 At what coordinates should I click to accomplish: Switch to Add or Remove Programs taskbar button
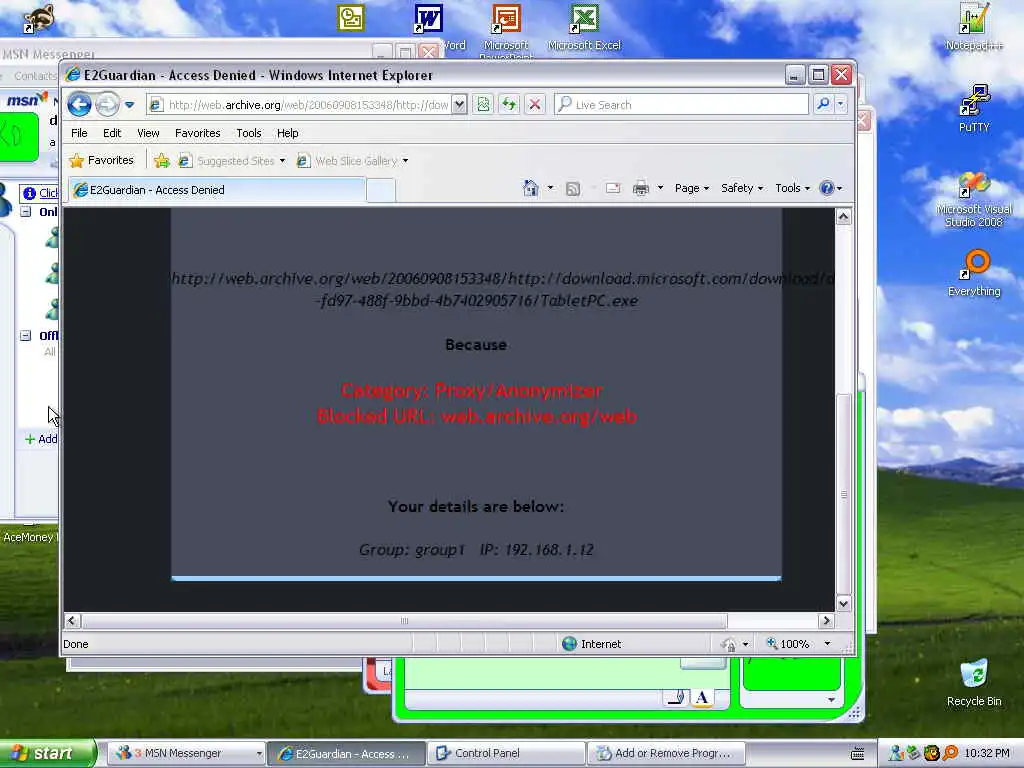pos(665,754)
